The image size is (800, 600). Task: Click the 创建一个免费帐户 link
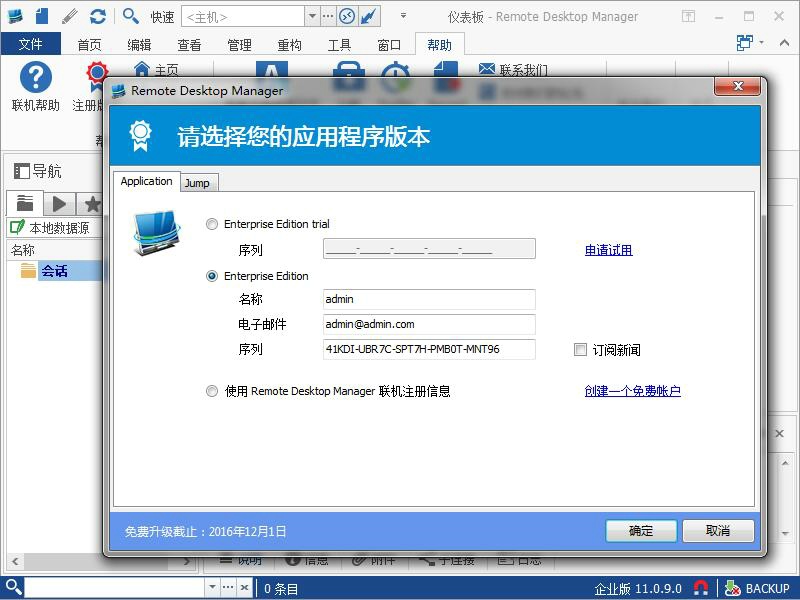633,391
